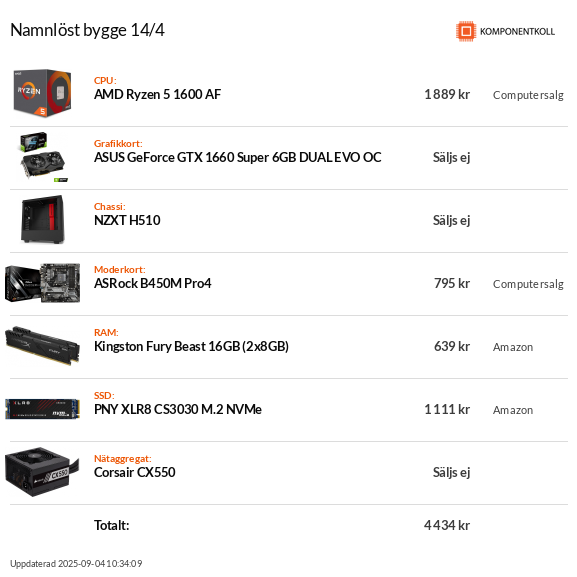Open Amazon store link for the SSD
577x577 pixels.
pos(513,410)
